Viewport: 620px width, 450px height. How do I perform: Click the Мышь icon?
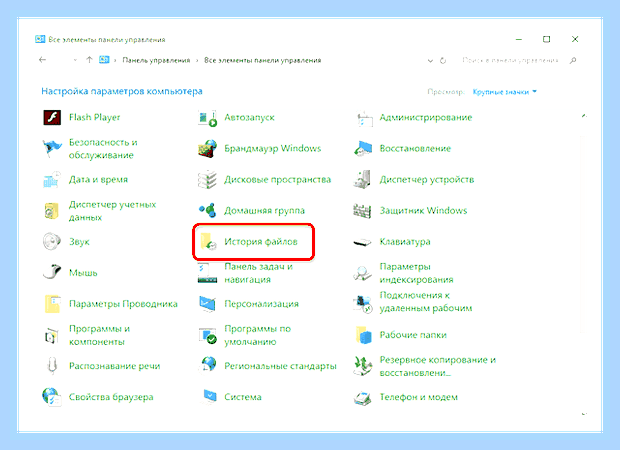(x=52, y=272)
